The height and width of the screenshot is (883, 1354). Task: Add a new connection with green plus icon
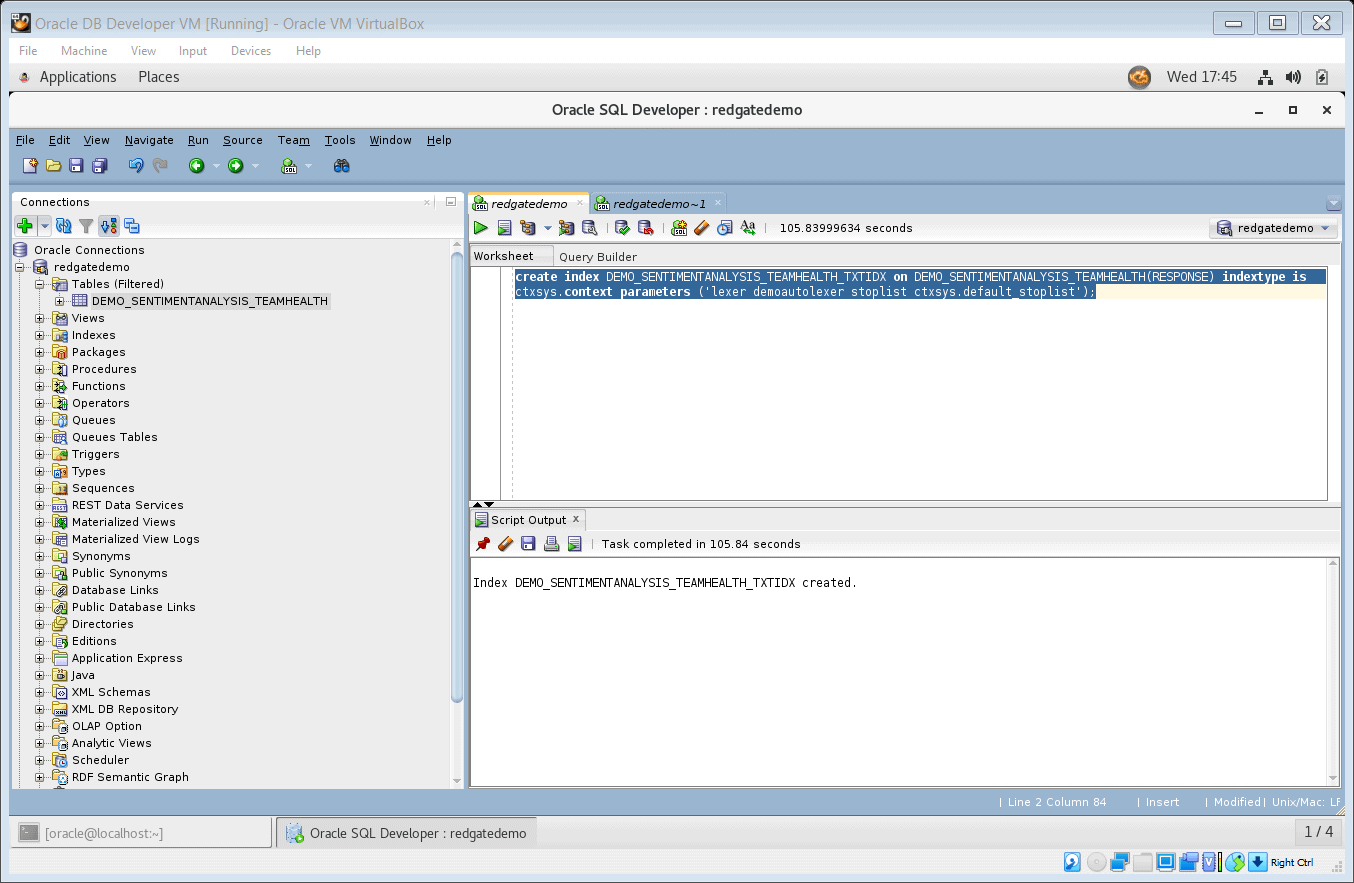point(26,226)
